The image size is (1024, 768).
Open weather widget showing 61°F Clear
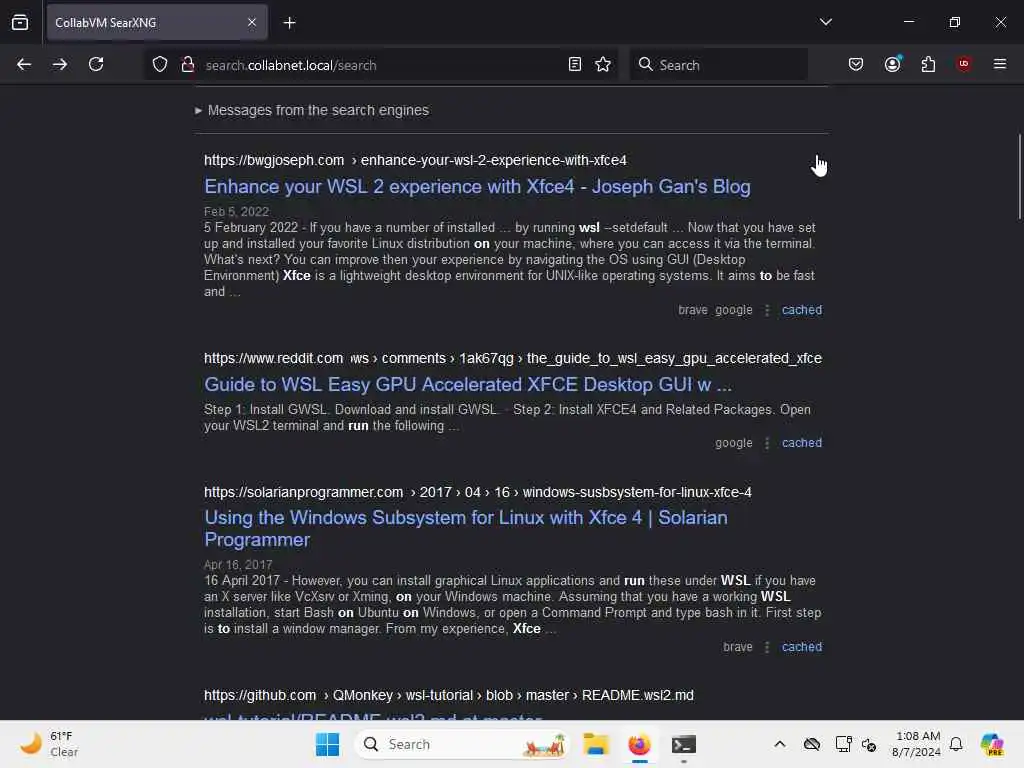[49, 744]
